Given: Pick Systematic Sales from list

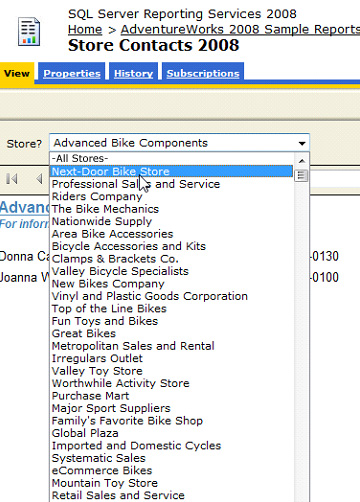Looking at the screenshot, I should (172, 458).
